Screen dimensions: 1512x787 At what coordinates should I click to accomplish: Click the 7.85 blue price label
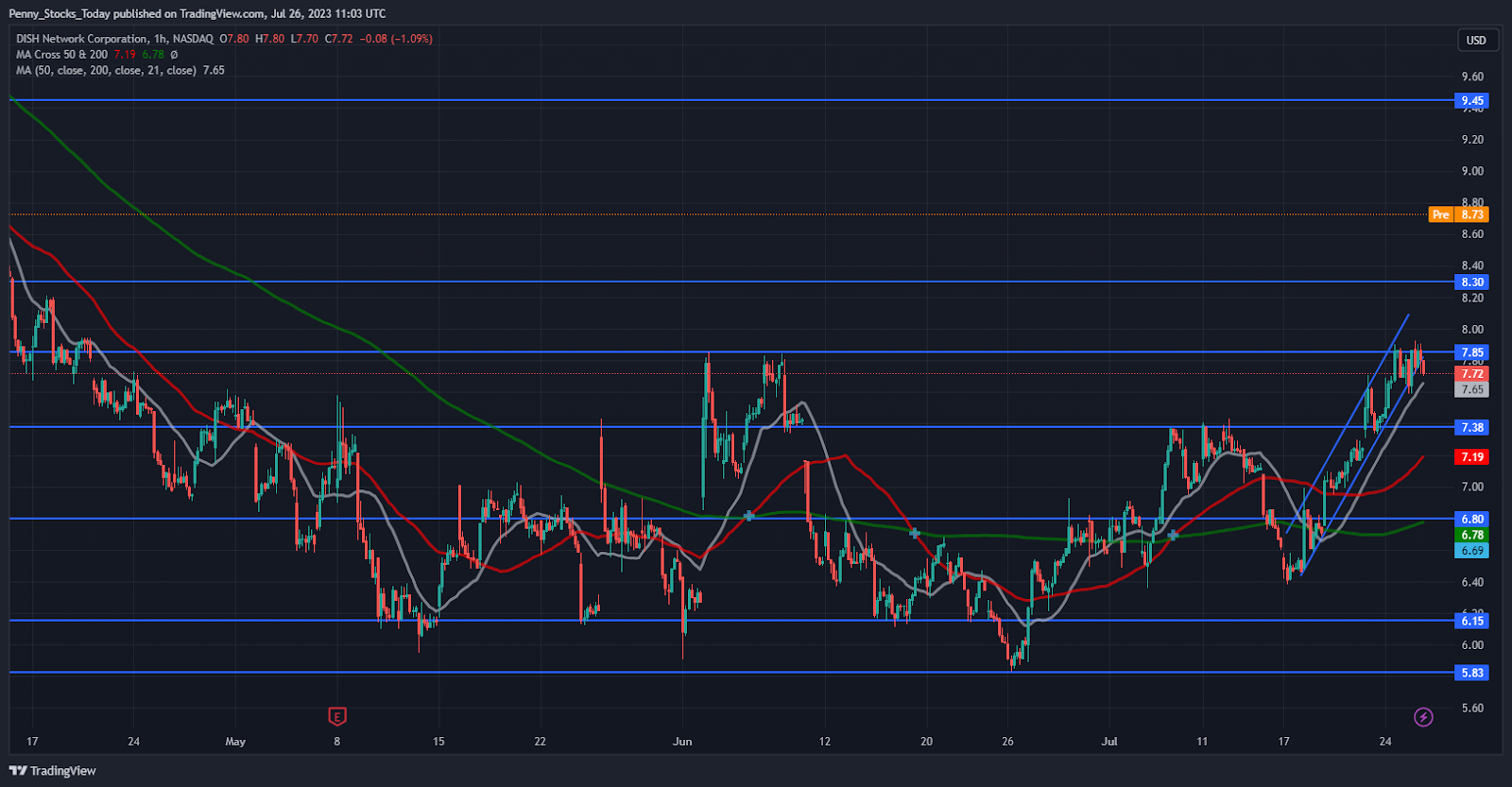(1471, 352)
